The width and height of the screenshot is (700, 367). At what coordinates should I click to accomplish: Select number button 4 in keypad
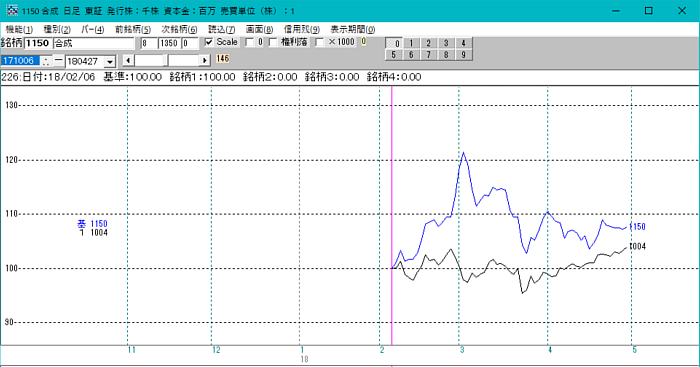pyautogui.click(x=463, y=43)
